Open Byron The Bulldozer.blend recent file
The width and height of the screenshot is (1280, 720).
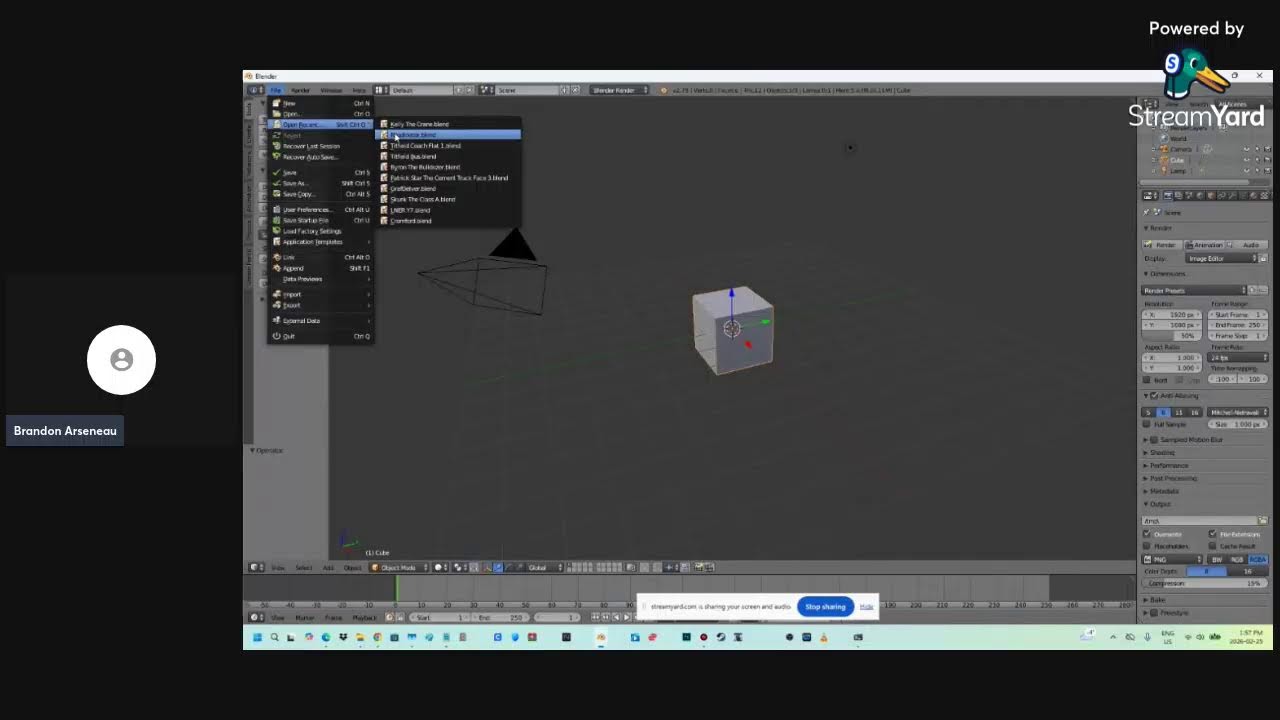[x=448, y=167]
